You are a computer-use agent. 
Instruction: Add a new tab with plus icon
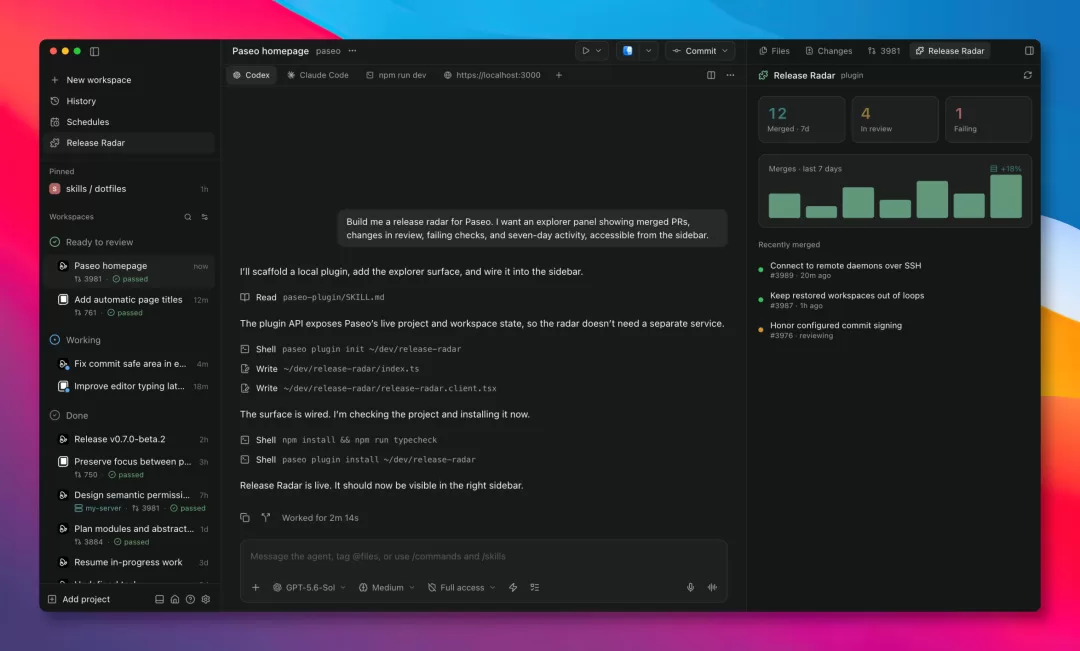point(559,75)
